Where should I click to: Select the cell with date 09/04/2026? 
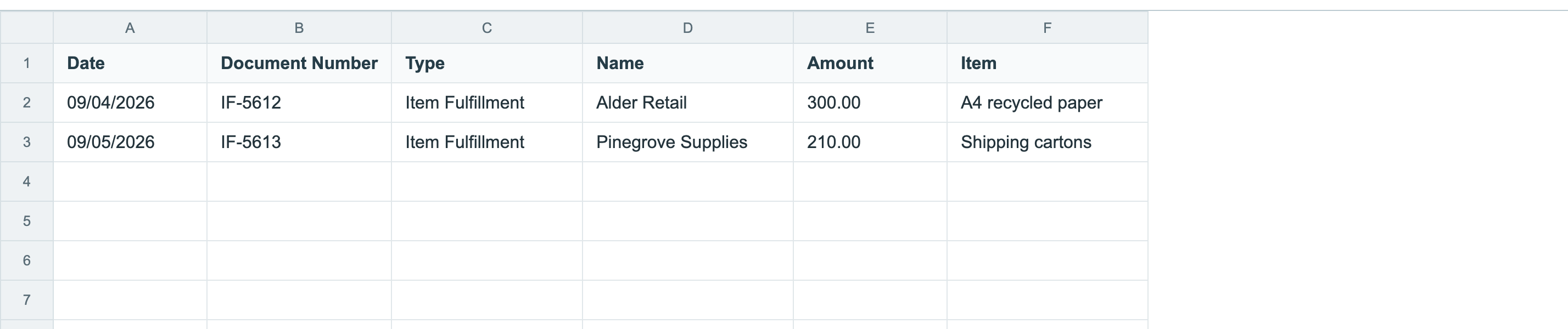point(130,103)
